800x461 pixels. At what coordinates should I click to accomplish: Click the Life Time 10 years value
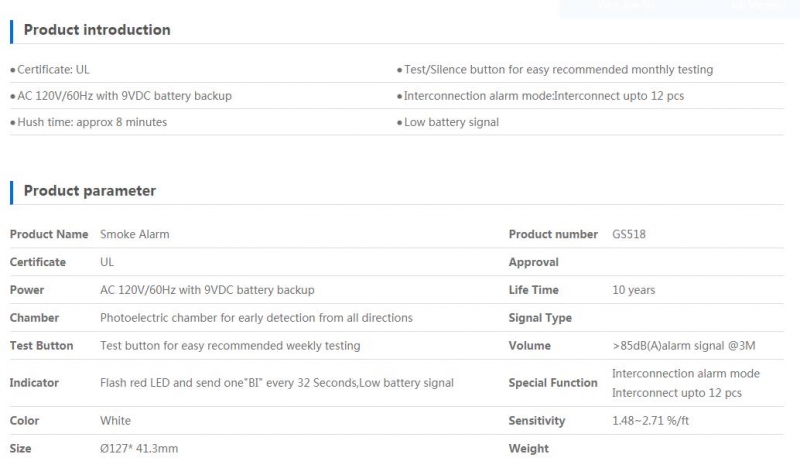(633, 290)
